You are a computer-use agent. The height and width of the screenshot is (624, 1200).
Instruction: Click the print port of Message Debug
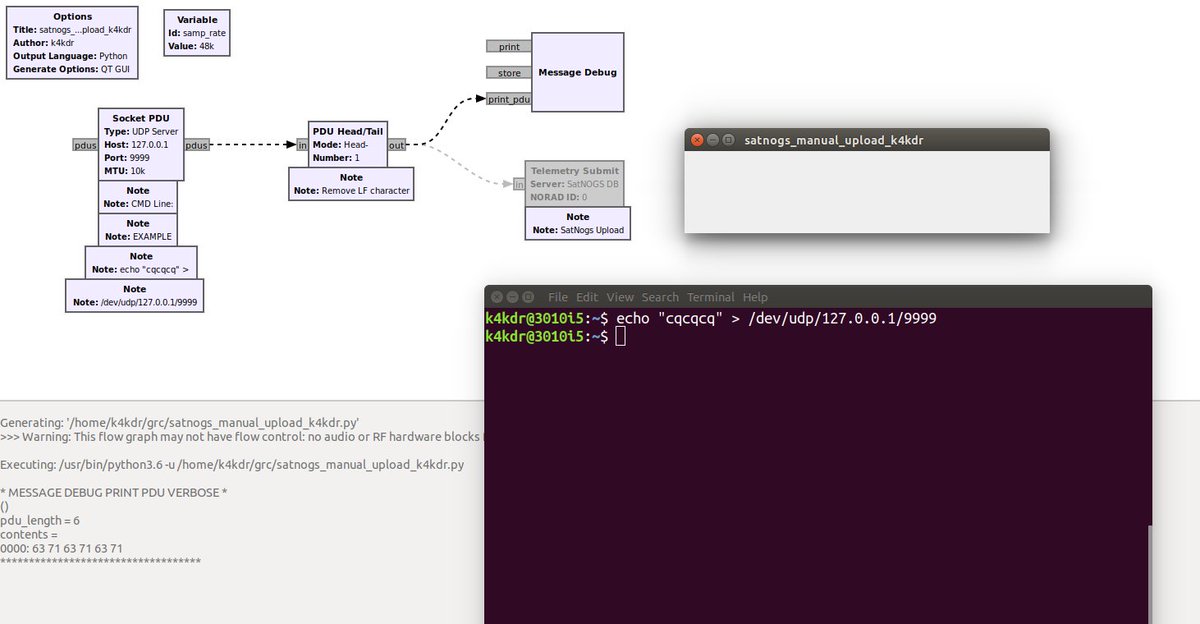point(509,46)
